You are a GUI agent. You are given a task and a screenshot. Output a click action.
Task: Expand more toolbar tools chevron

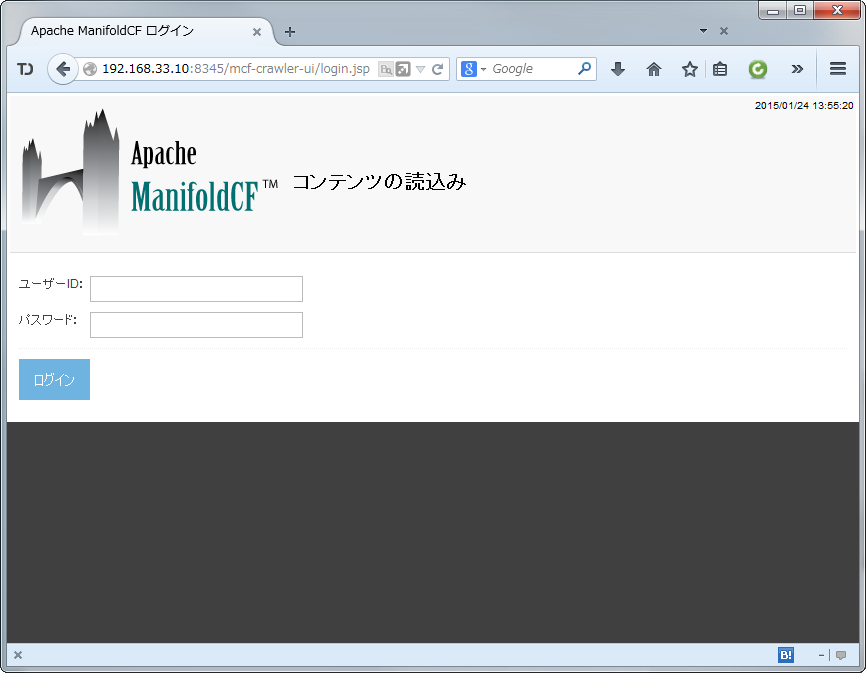[796, 69]
